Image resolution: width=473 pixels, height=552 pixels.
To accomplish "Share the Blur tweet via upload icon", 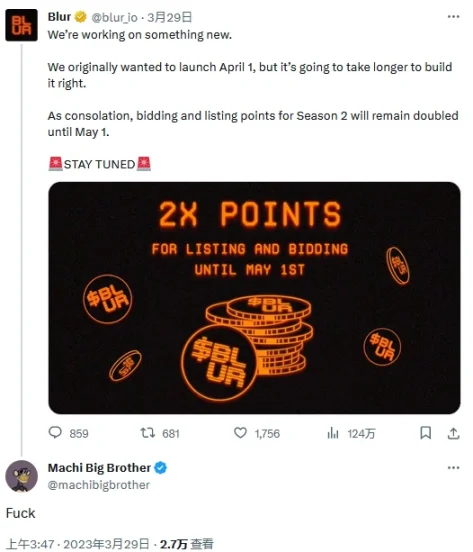I will point(454,433).
